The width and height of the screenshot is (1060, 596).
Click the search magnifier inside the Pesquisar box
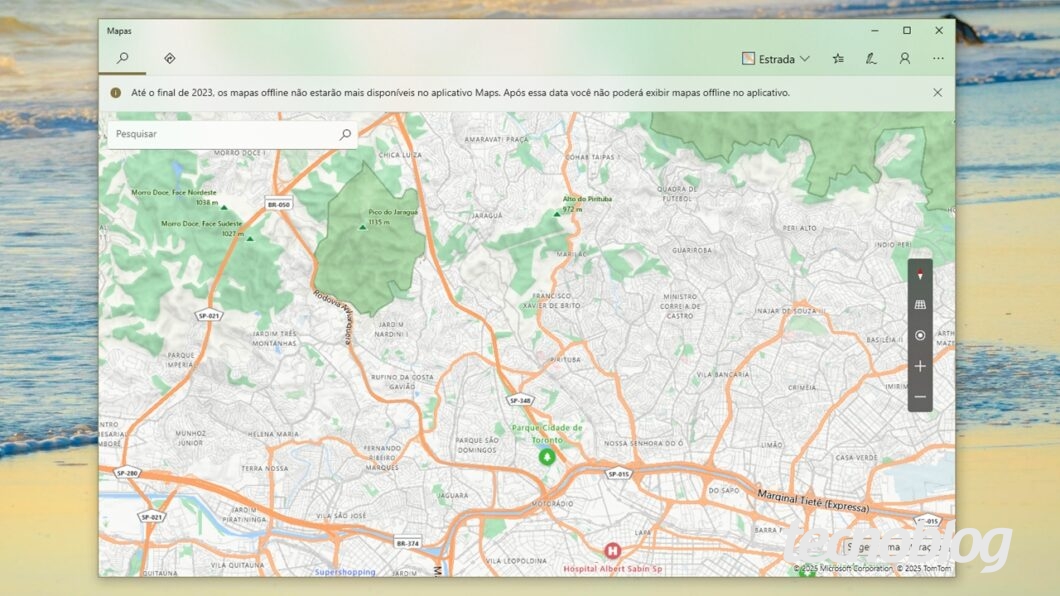tap(345, 133)
